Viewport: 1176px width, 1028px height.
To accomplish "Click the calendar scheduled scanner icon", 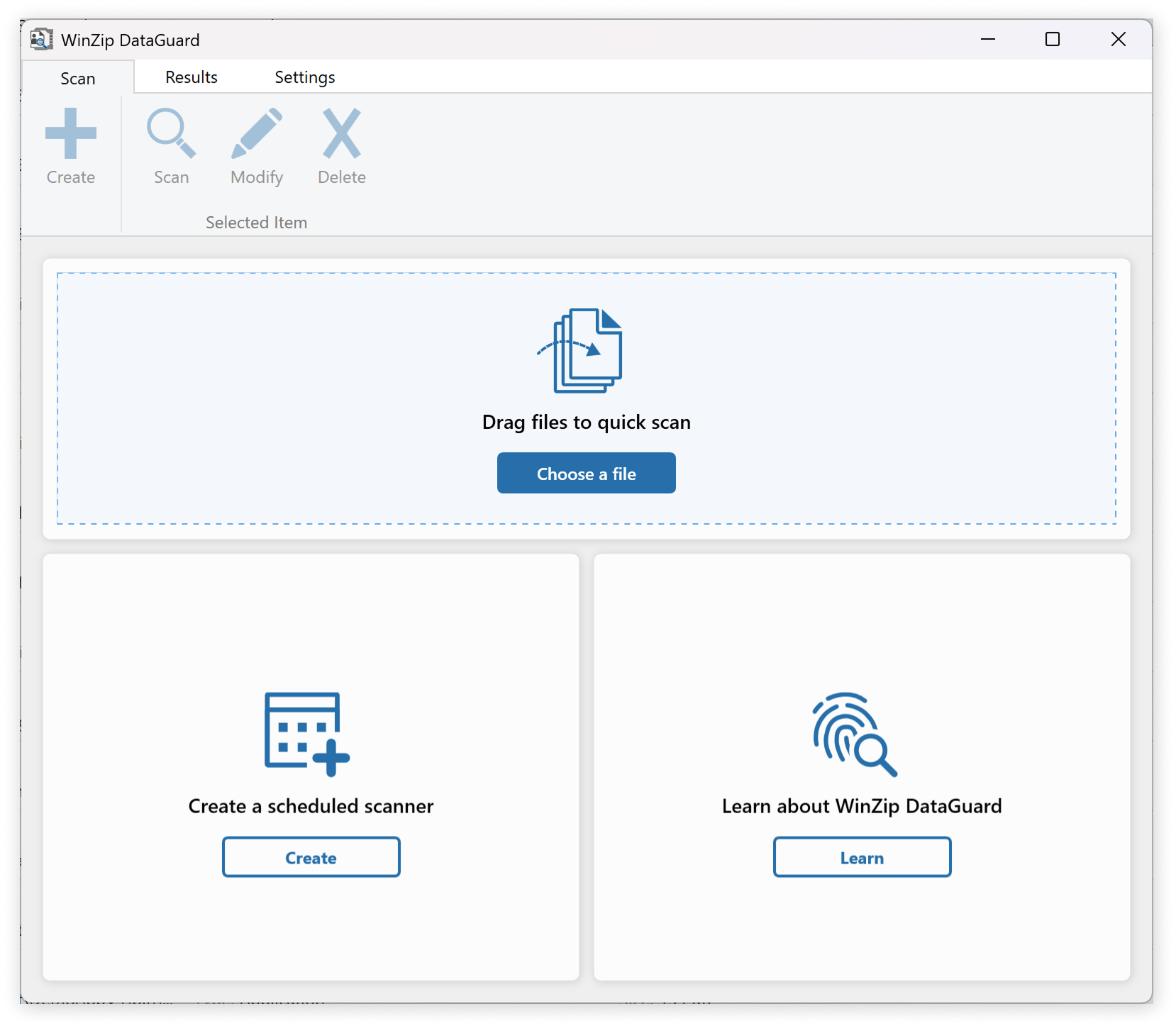I will (306, 733).
